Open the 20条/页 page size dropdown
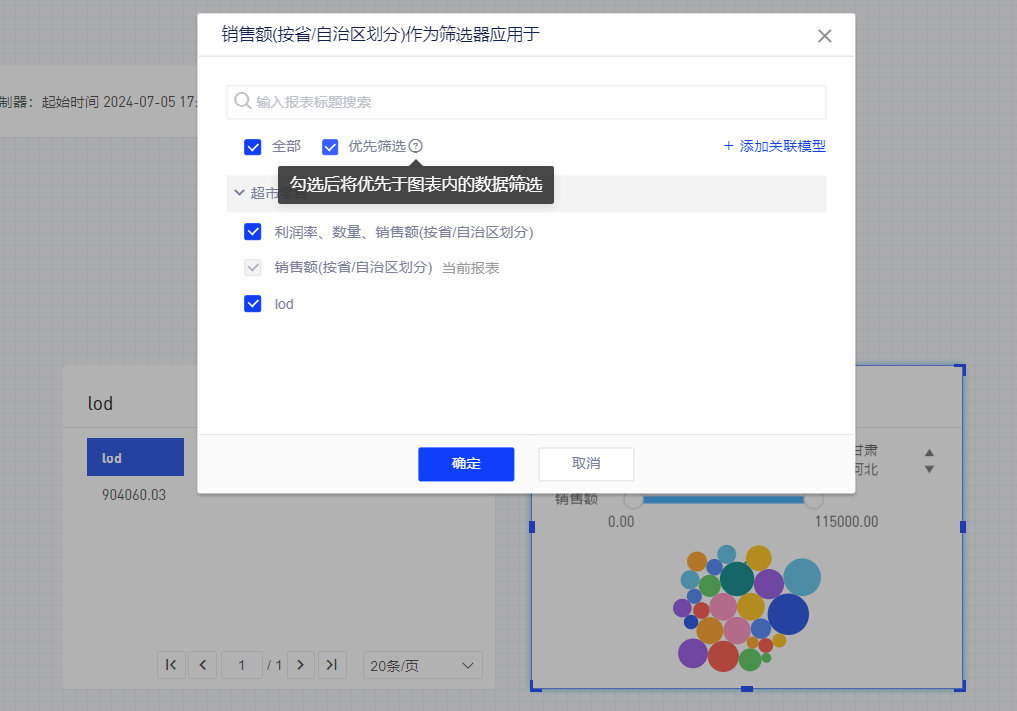Screen dimensions: 1017x711 (421, 665)
